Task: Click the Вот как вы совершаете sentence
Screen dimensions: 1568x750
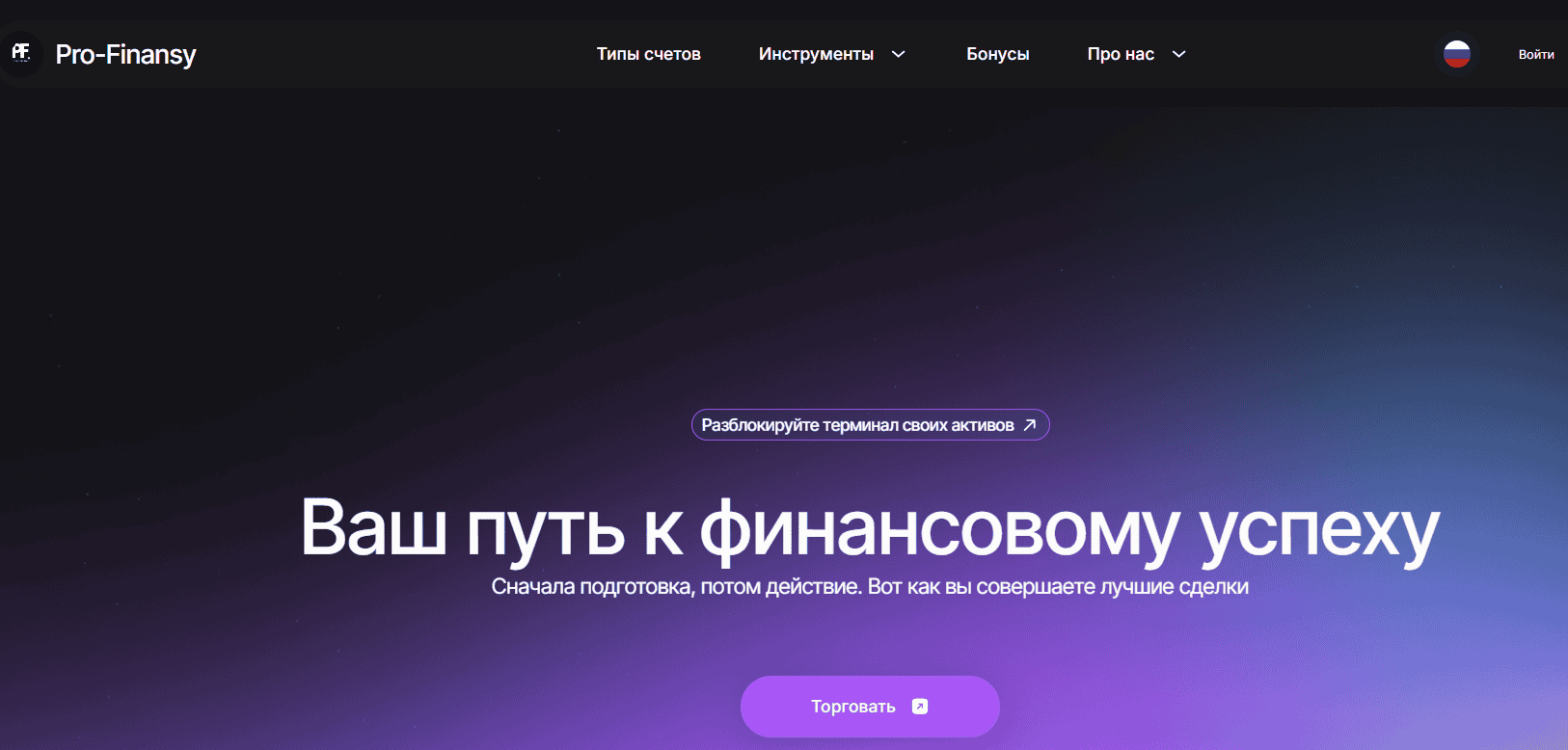Action: (1058, 587)
